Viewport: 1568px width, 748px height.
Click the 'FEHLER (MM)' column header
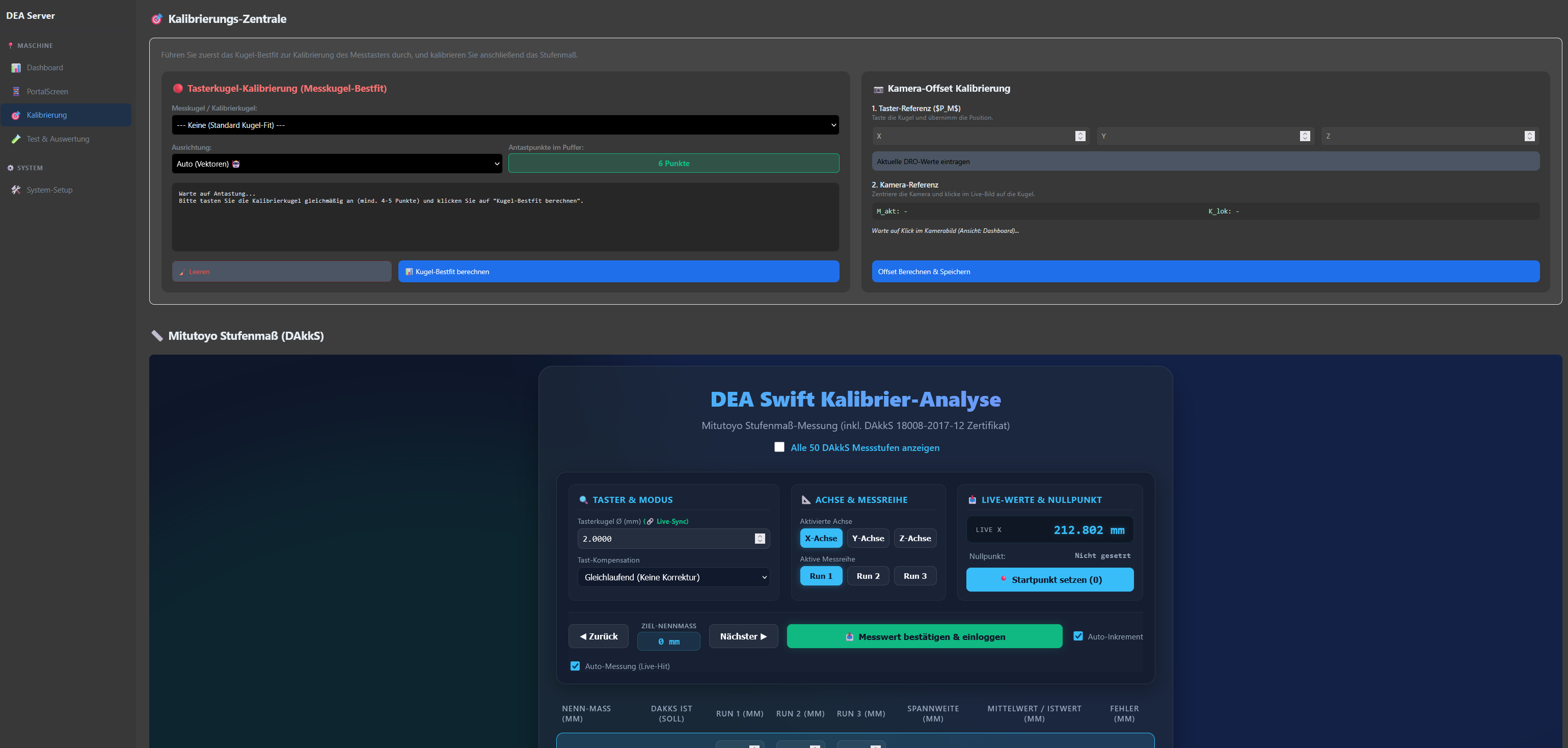point(1124,713)
